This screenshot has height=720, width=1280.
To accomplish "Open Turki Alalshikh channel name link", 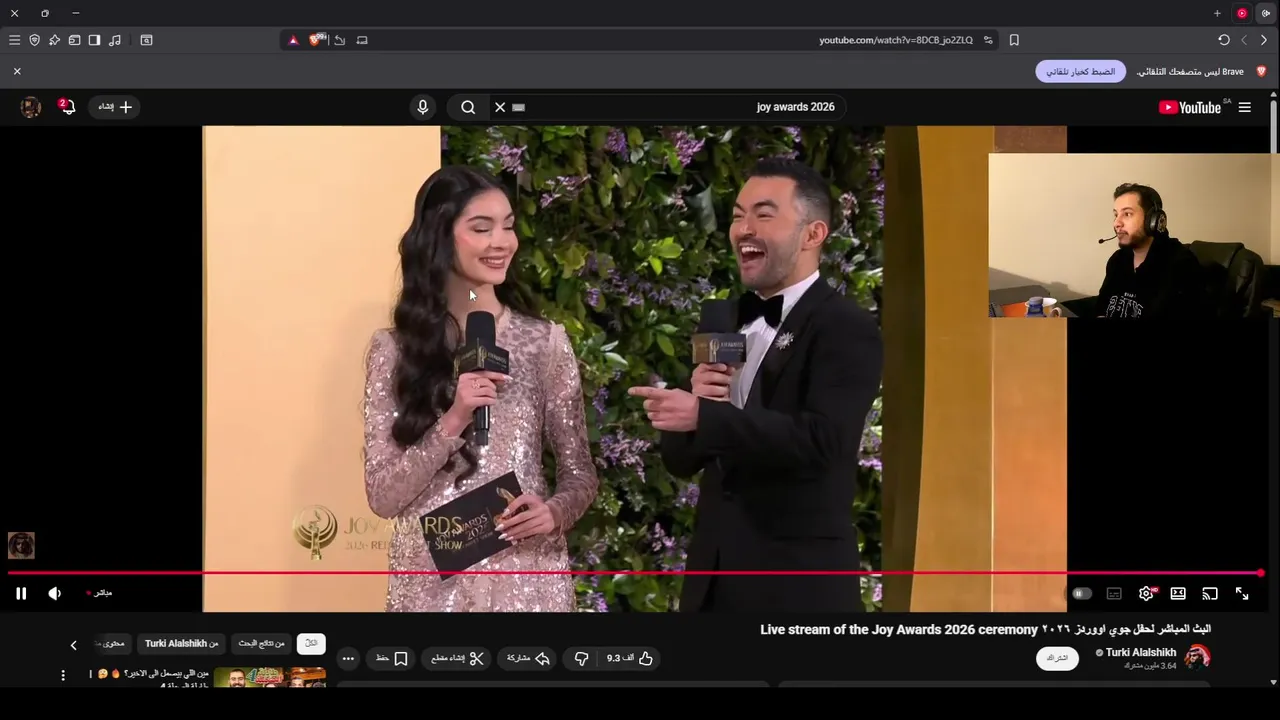I will pos(1141,652).
